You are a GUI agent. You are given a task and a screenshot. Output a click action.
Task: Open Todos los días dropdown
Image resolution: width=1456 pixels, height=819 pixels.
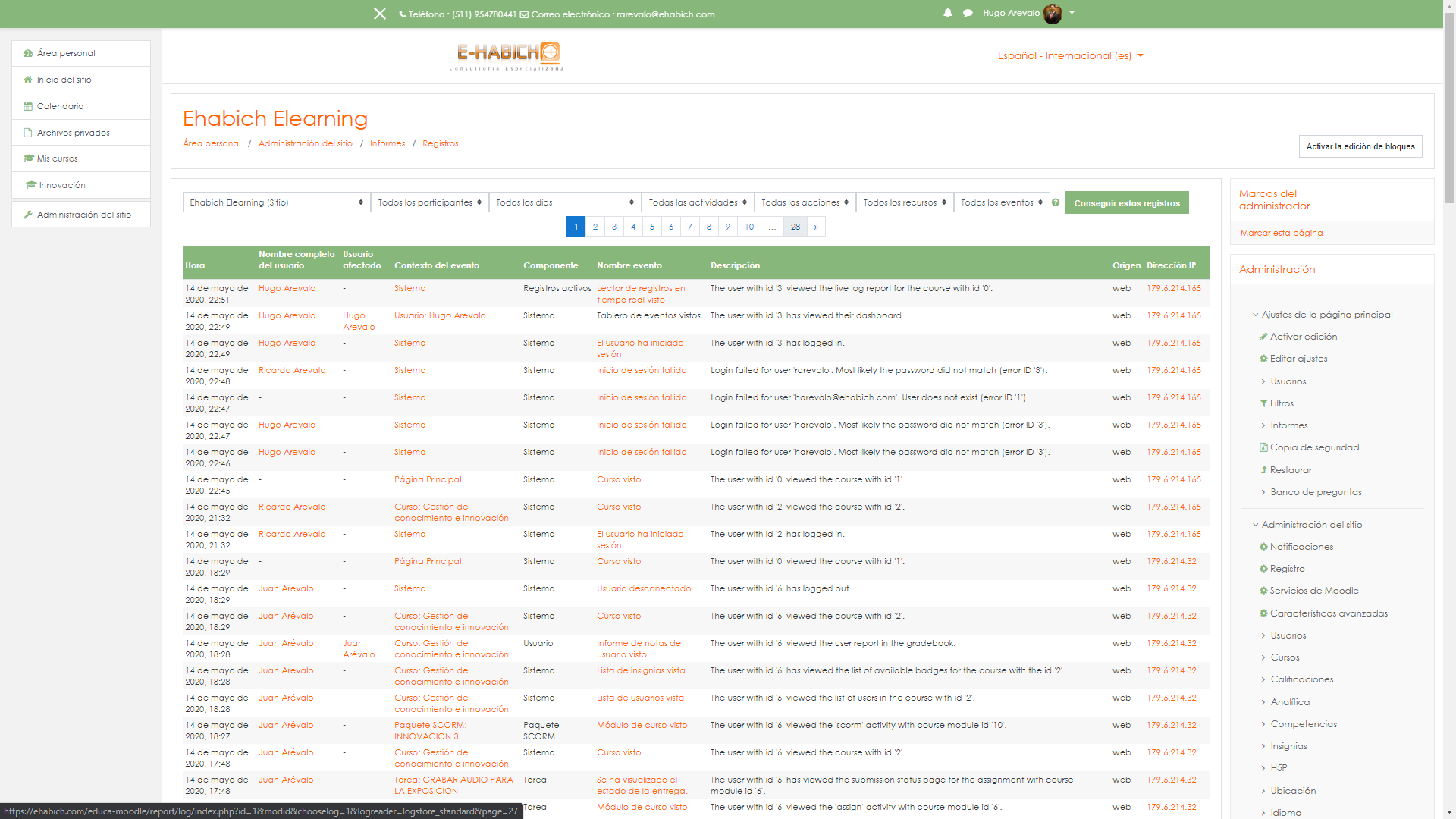(x=565, y=202)
